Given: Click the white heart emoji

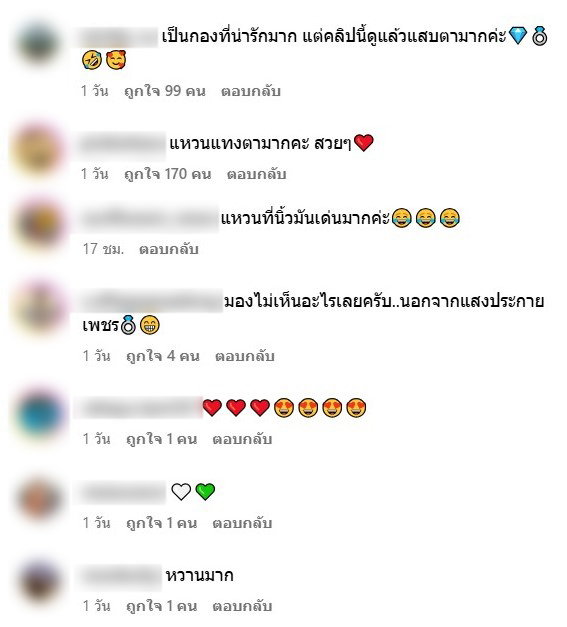Looking at the screenshot, I should [181, 491].
